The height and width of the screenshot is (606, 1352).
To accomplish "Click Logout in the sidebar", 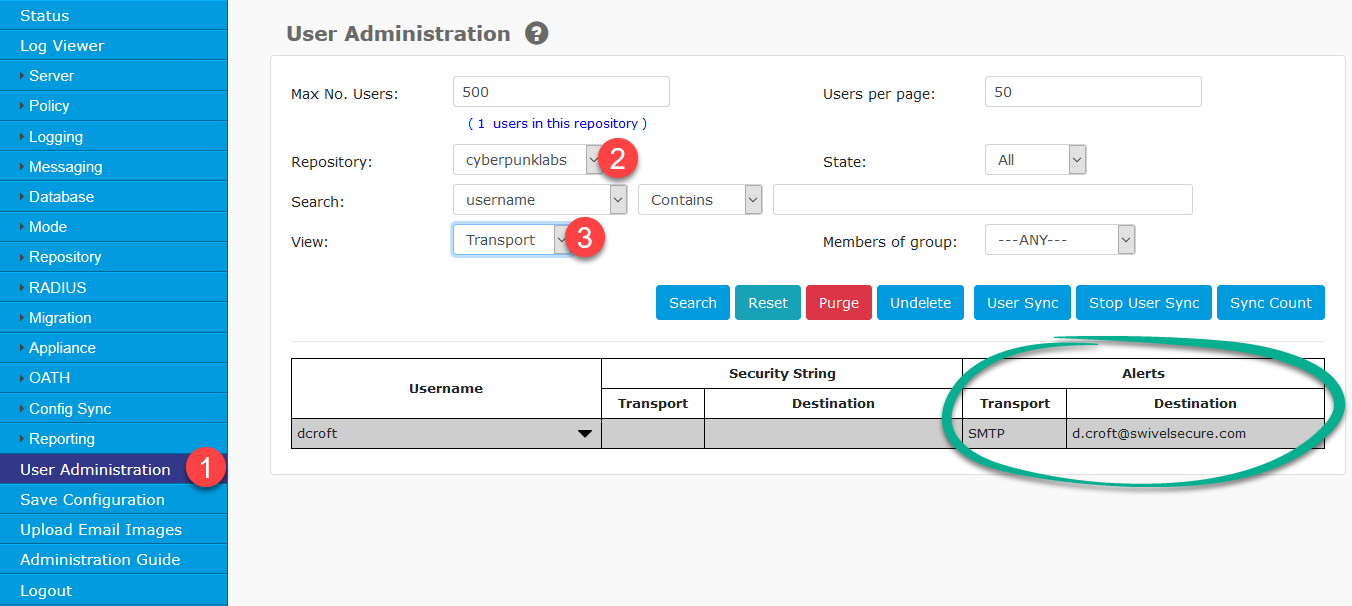I will (x=46, y=591).
